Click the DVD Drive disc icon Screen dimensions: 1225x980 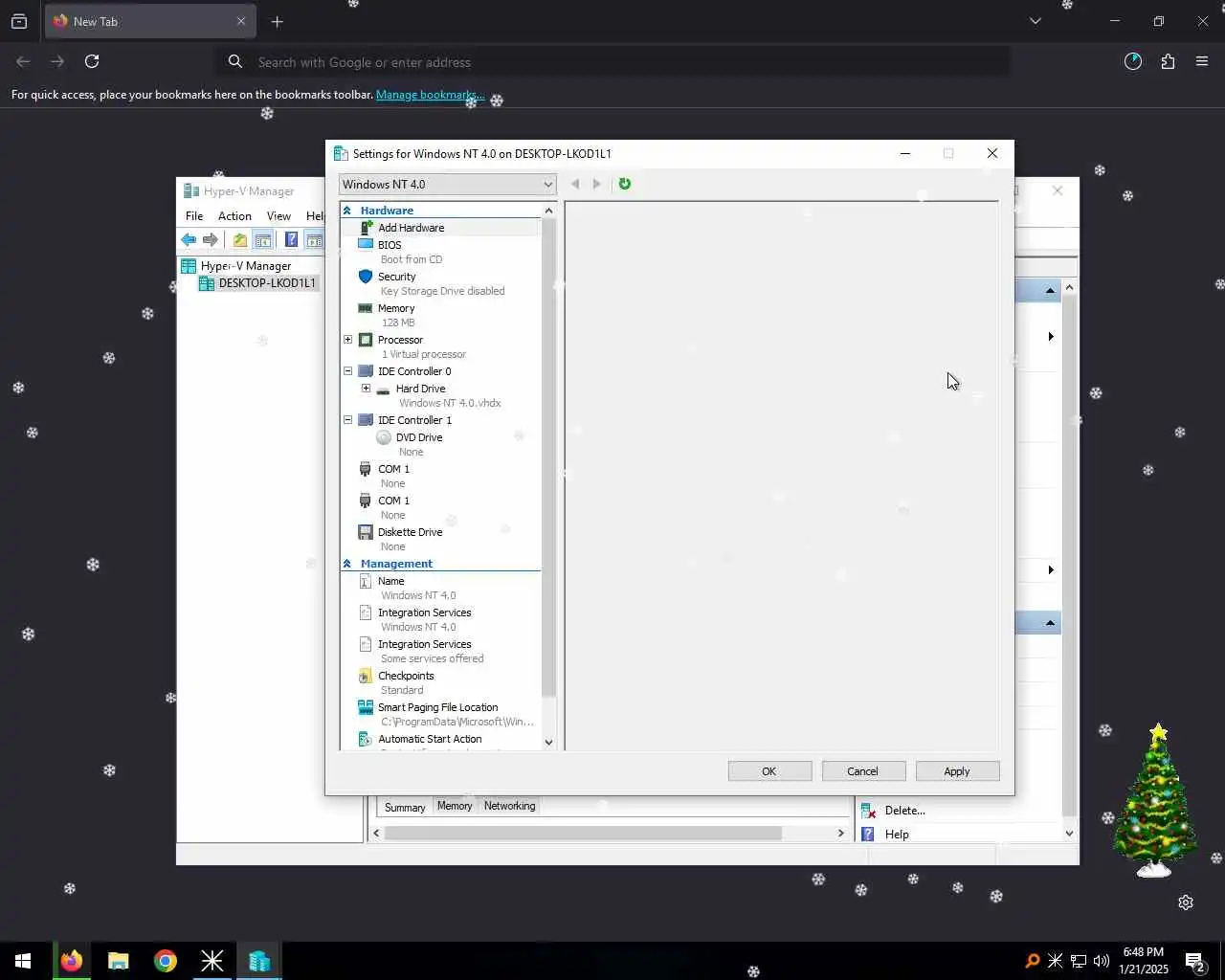pos(384,437)
